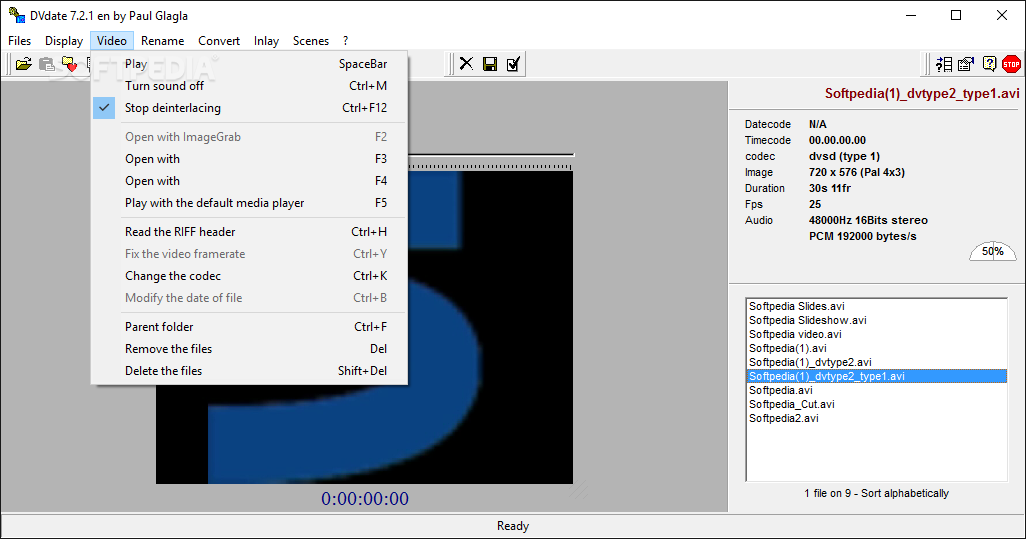This screenshot has width=1026, height=539.
Task: Click the red file title Softpedia(1)_dvtype2_type1.avi
Action: 922,94
